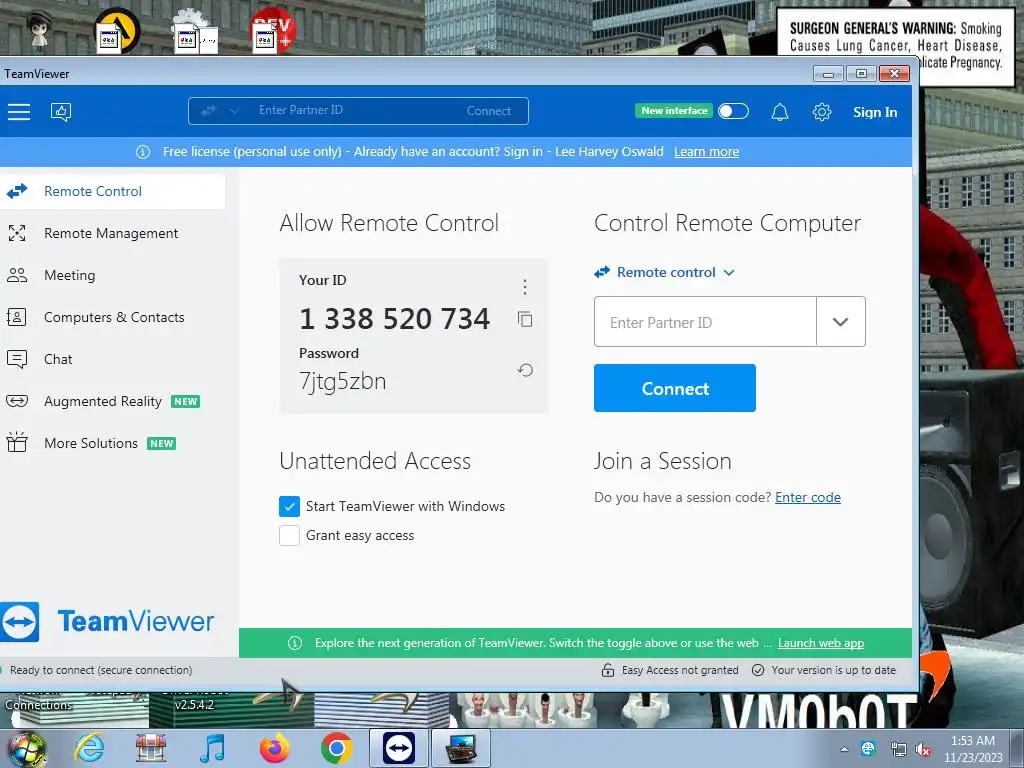Open the music note app in taskbar
The height and width of the screenshot is (768, 1024).
pos(212,748)
